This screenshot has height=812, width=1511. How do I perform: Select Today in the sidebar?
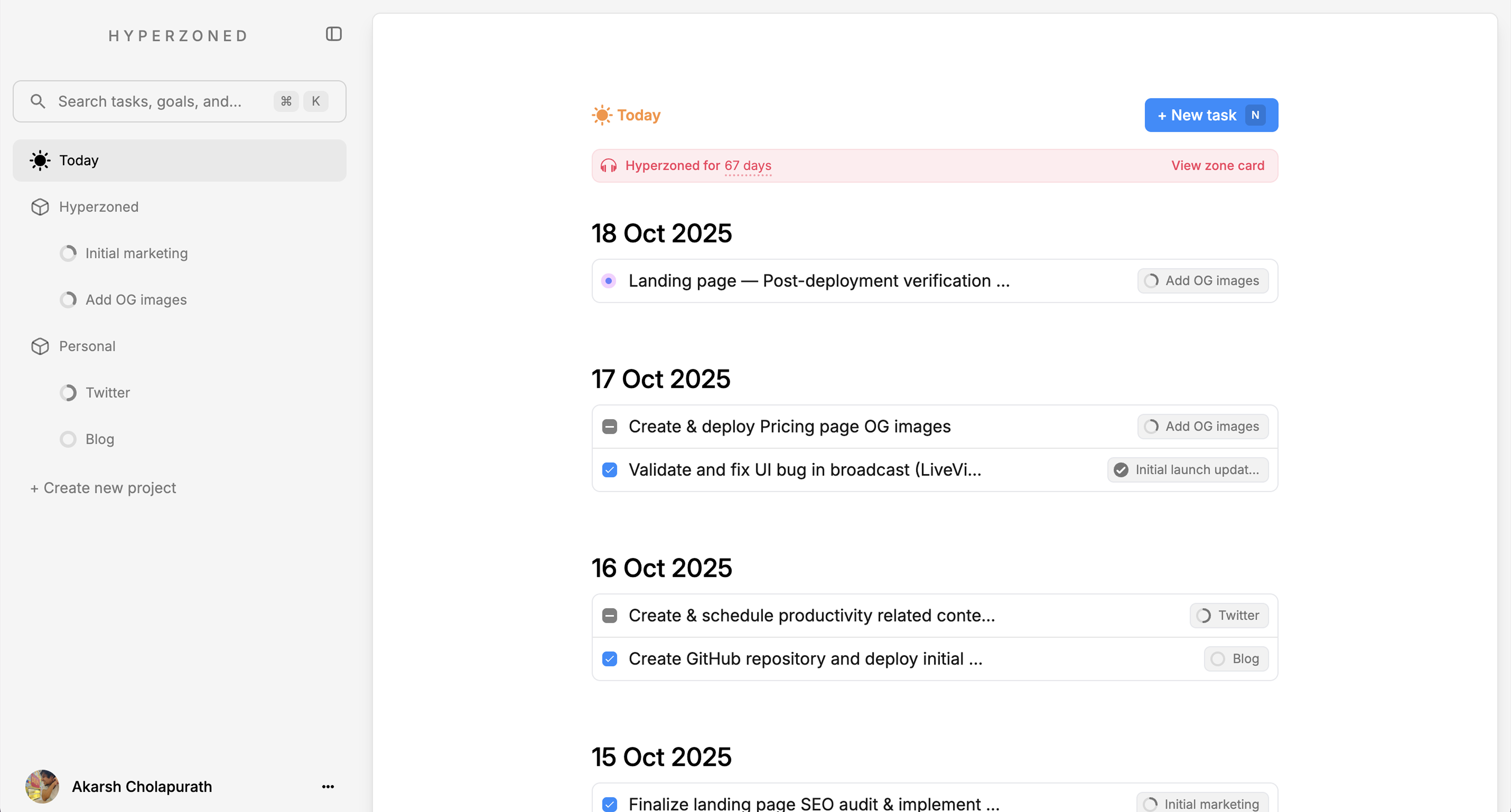pos(179,161)
